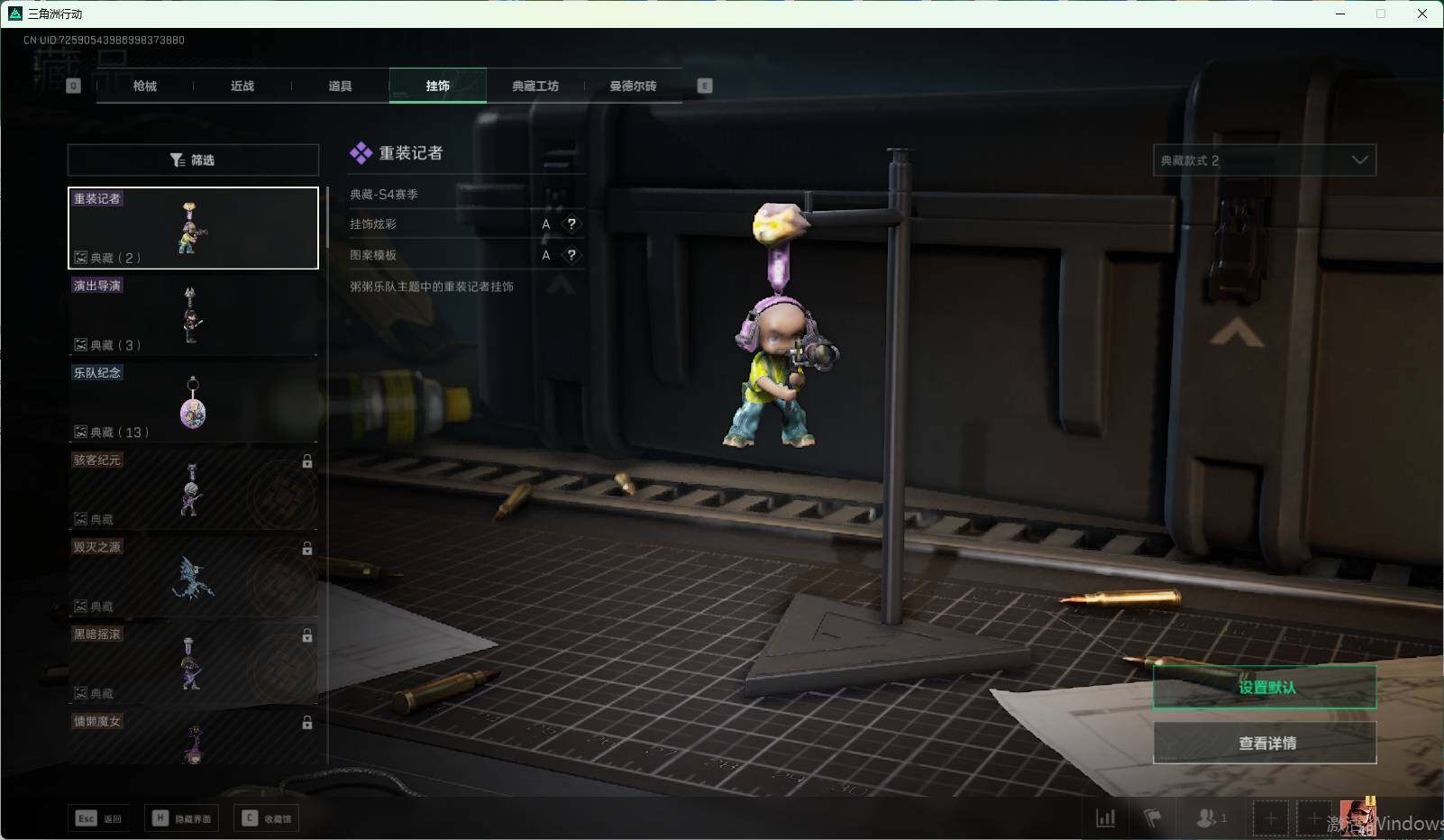Click the 典藏 image icon under 骇客纪元
Image resolution: width=1444 pixels, height=840 pixels.
[80, 519]
